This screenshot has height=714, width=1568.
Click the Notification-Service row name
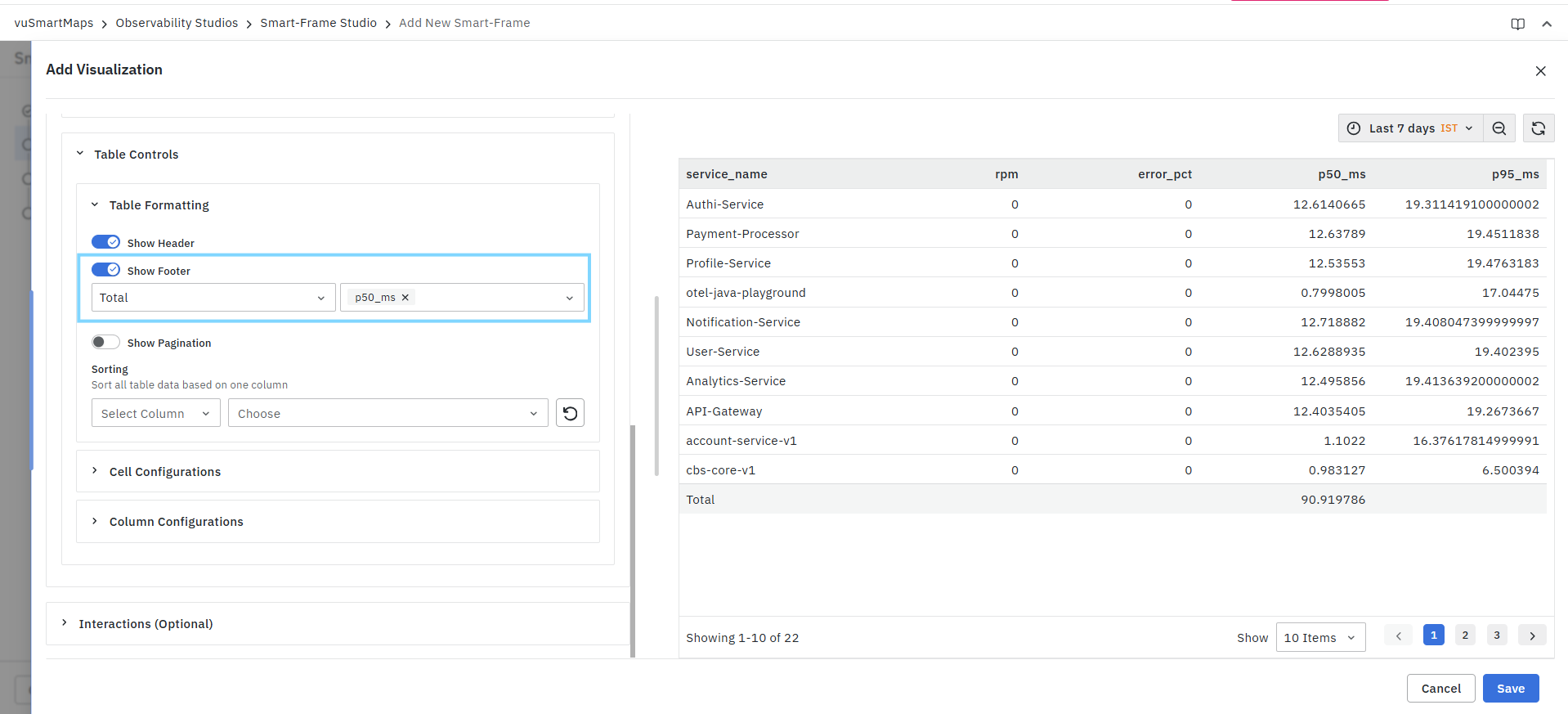(x=743, y=322)
